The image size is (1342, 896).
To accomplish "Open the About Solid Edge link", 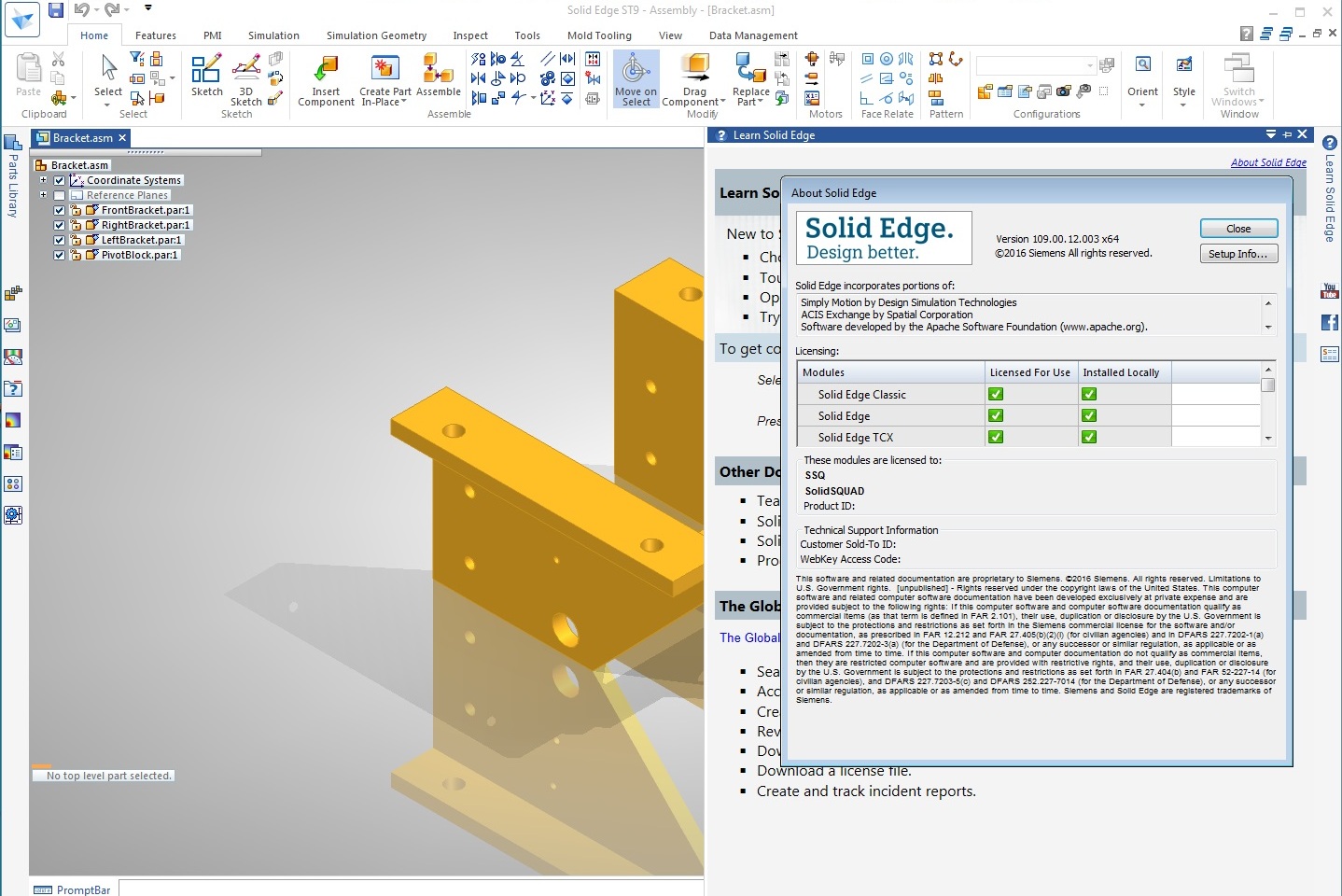I will (x=1268, y=162).
